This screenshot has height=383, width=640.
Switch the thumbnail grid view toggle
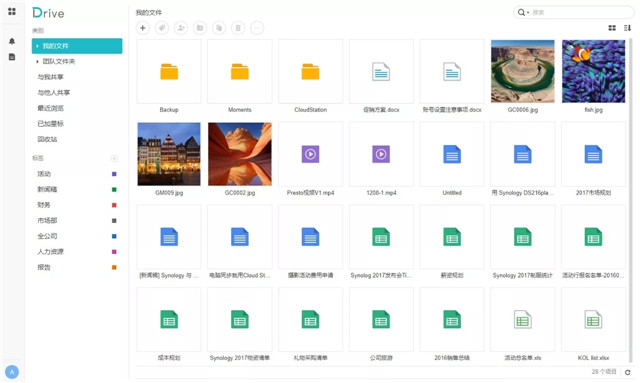(x=612, y=28)
